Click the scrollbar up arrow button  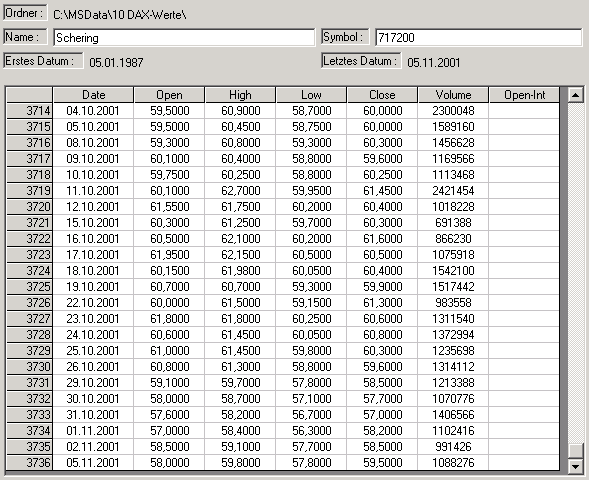click(575, 95)
